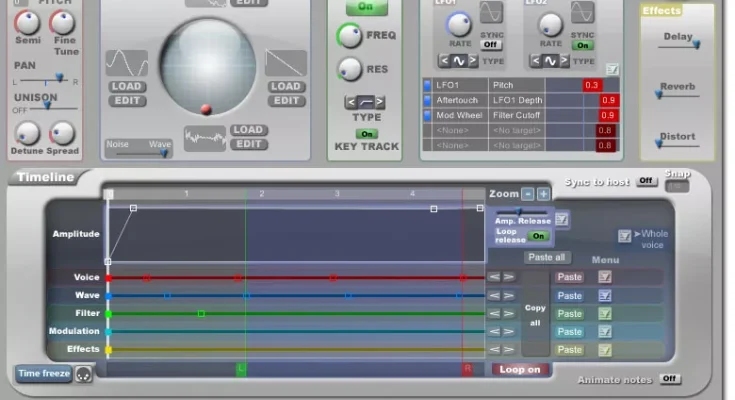Open the Amp. Release menu dropdown
This screenshot has height=400, width=735.
coord(562,220)
